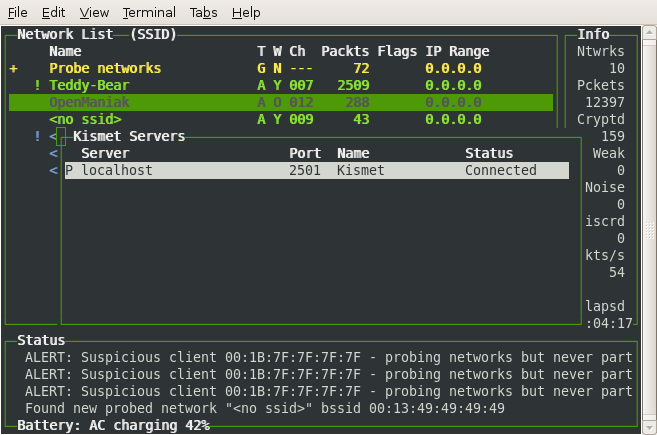Open the Tabs menu
The width and height of the screenshot is (657, 435).
(203, 13)
